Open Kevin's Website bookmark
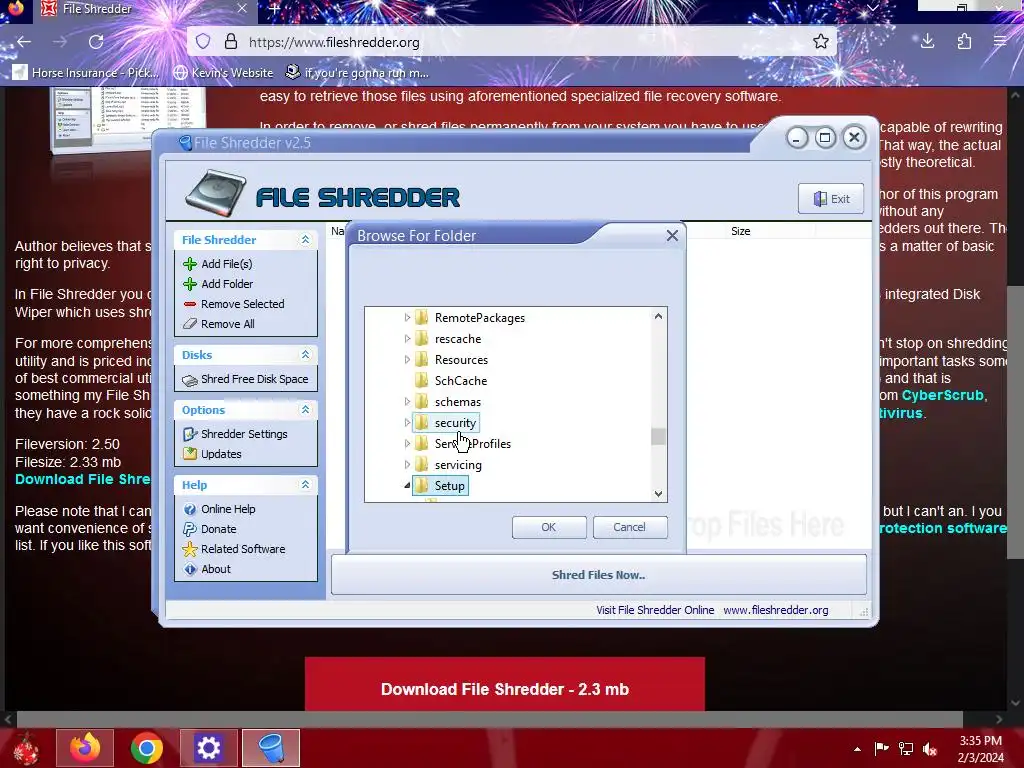Screen dimensions: 1024x768 pos(223,72)
